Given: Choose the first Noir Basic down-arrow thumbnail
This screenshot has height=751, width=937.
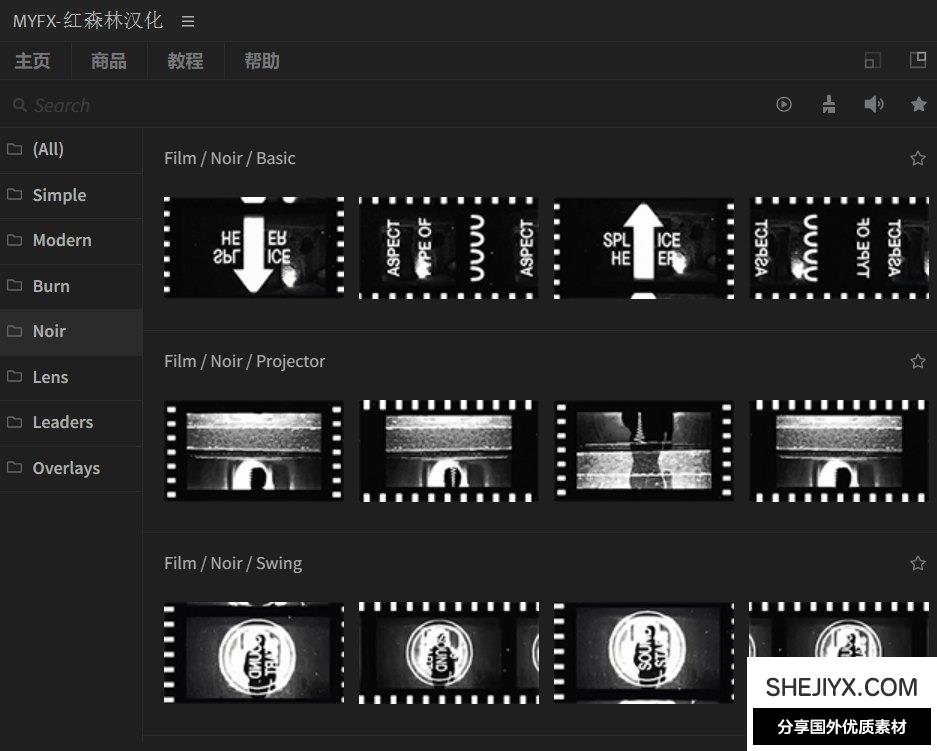Looking at the screenshot, I should (x=253, y=247).
